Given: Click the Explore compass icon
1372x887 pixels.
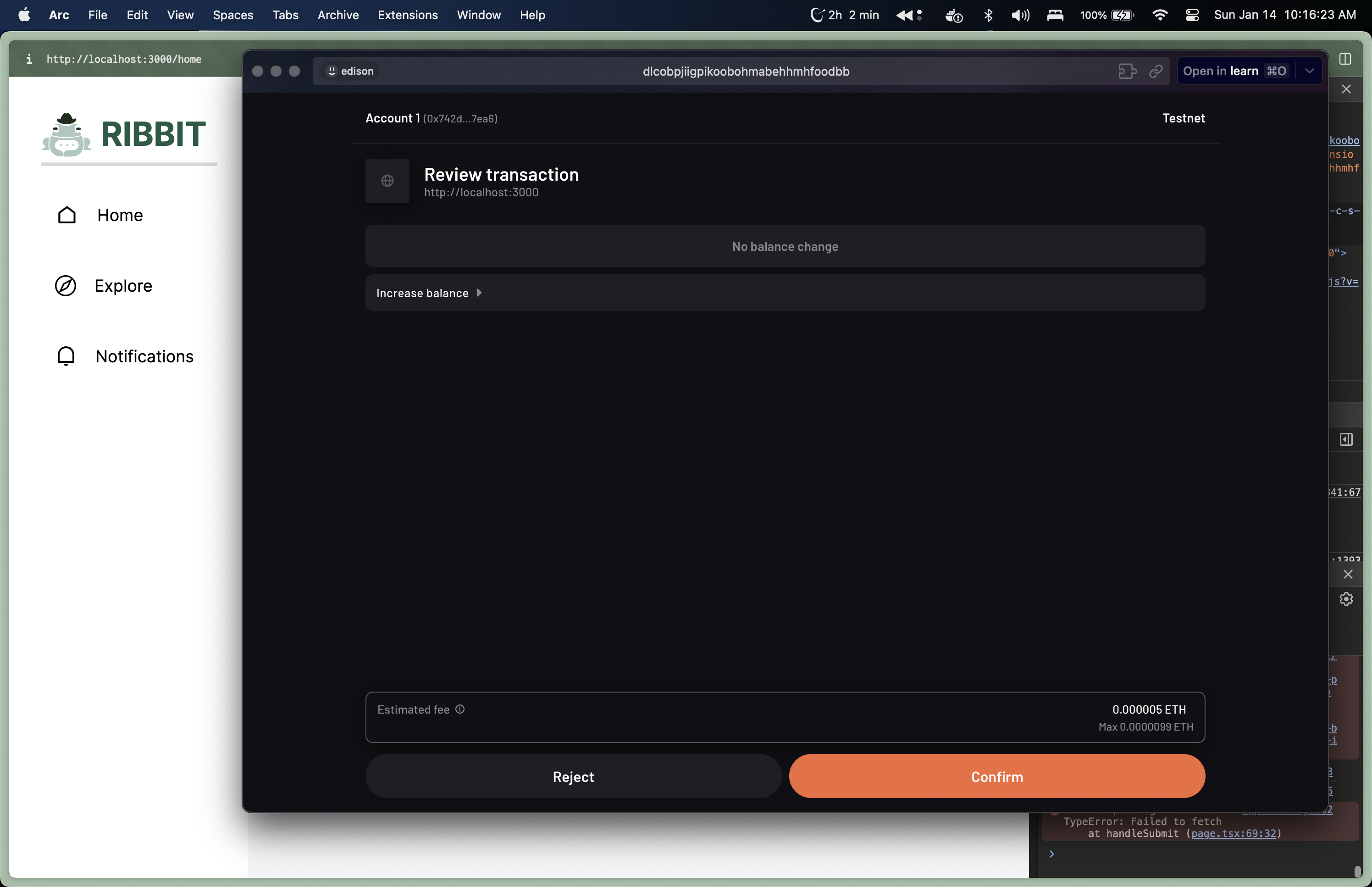Looking at the screenshot, I should coord(66,286).
